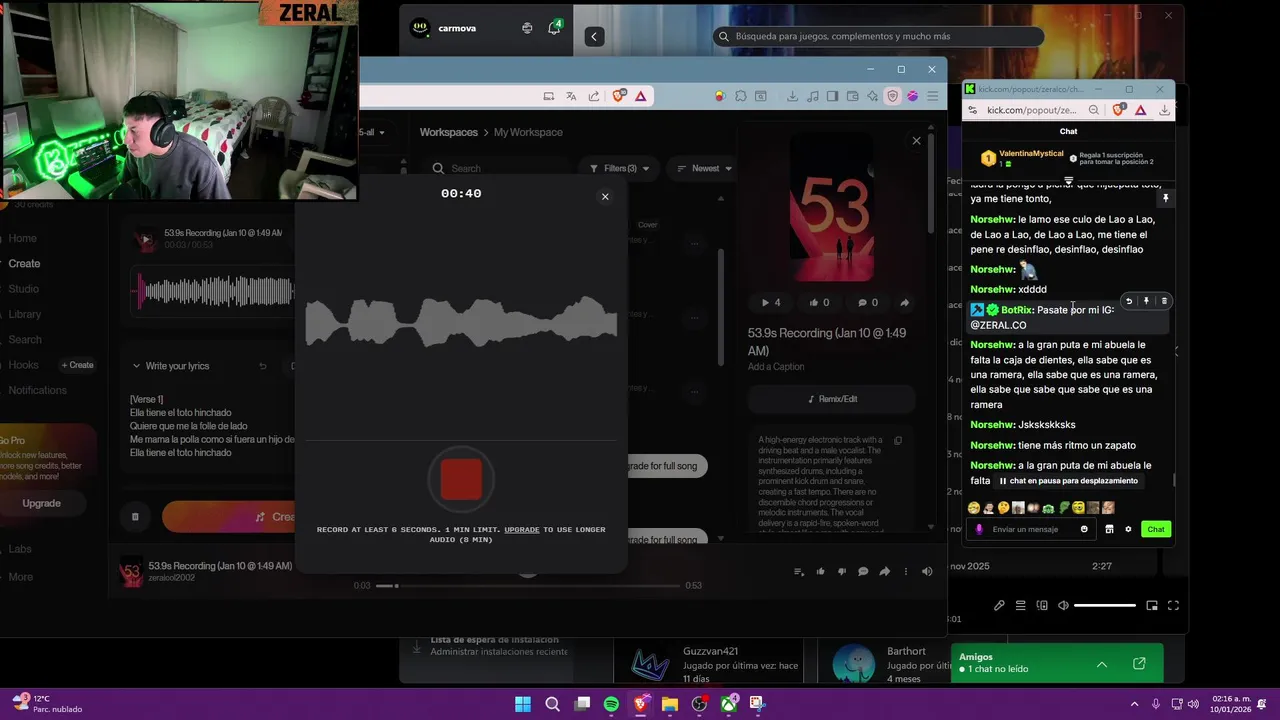Thumbs up the track in bottom player
This screenshot has width=1280, height=720.
(x=820, y=572)
